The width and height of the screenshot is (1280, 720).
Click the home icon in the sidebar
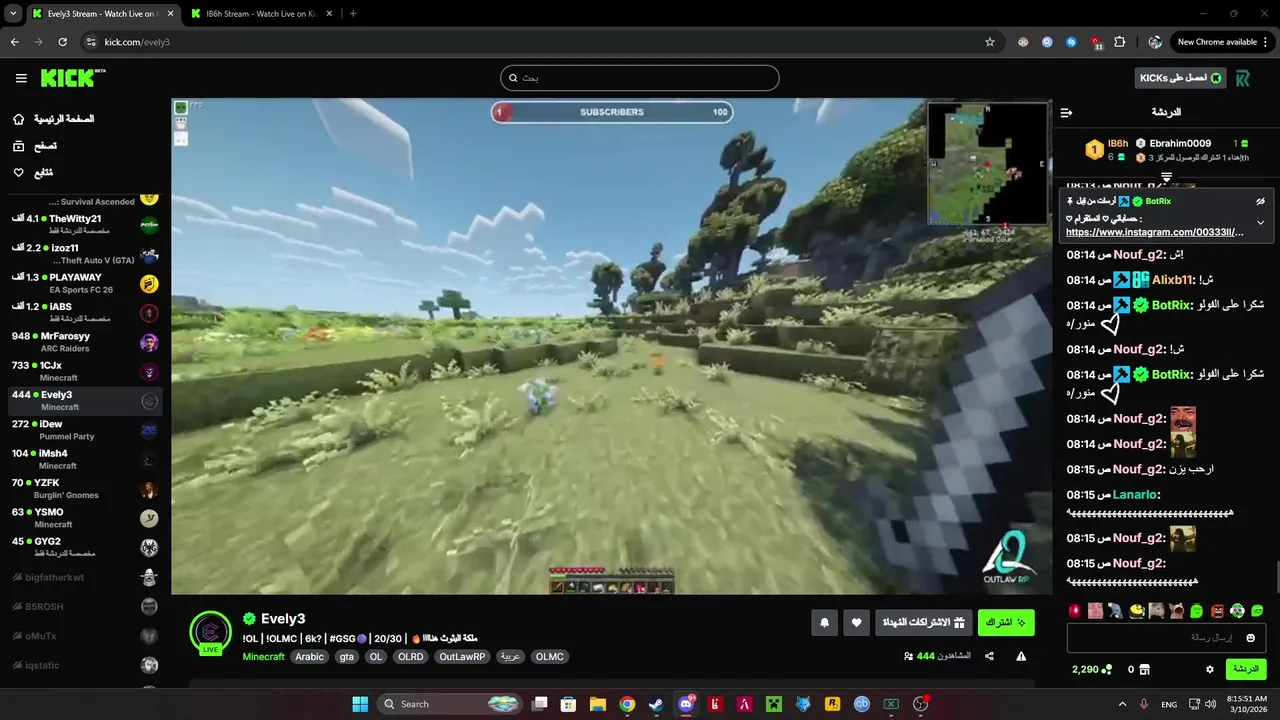coord(18,119)
